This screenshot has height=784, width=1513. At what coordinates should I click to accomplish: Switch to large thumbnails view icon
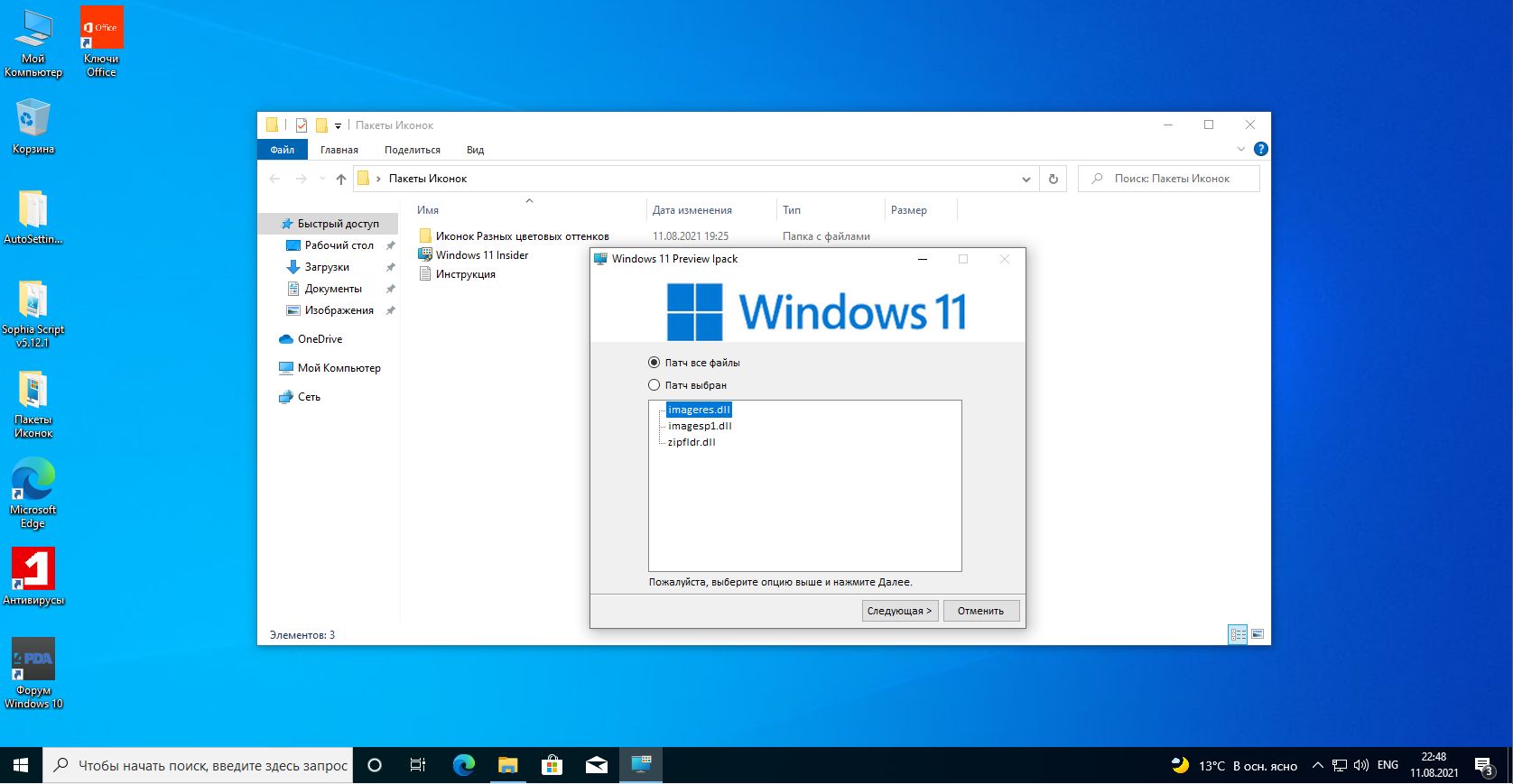point(1258,635)
